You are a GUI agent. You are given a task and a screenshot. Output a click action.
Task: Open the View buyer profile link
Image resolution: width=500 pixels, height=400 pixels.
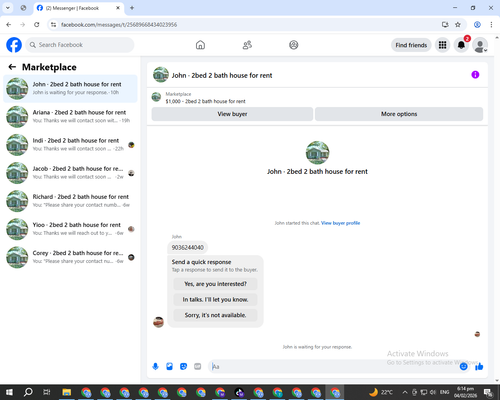[x=340, y=223]
